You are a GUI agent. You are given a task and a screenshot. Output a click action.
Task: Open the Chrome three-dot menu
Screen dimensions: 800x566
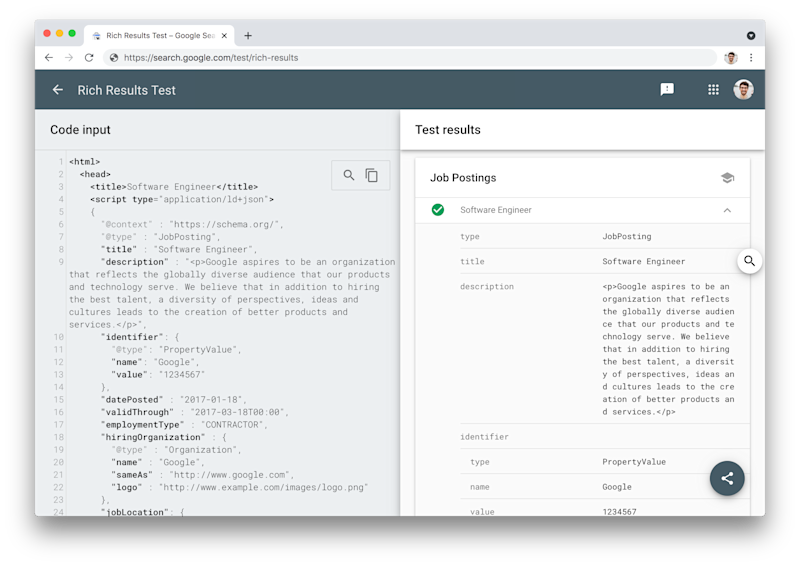click(x=751, y=58)
